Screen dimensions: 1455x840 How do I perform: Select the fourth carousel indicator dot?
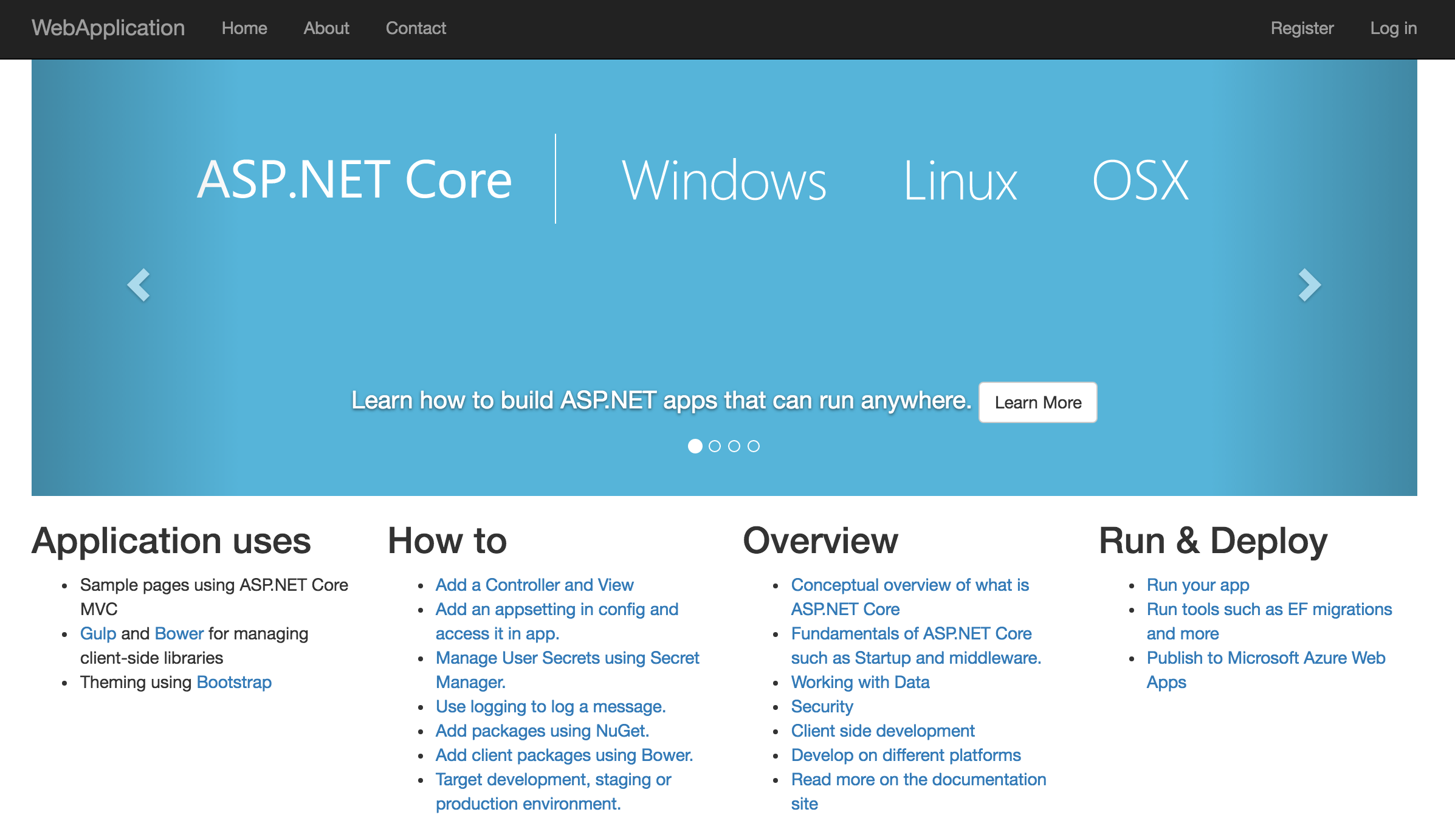pos(754,446)
